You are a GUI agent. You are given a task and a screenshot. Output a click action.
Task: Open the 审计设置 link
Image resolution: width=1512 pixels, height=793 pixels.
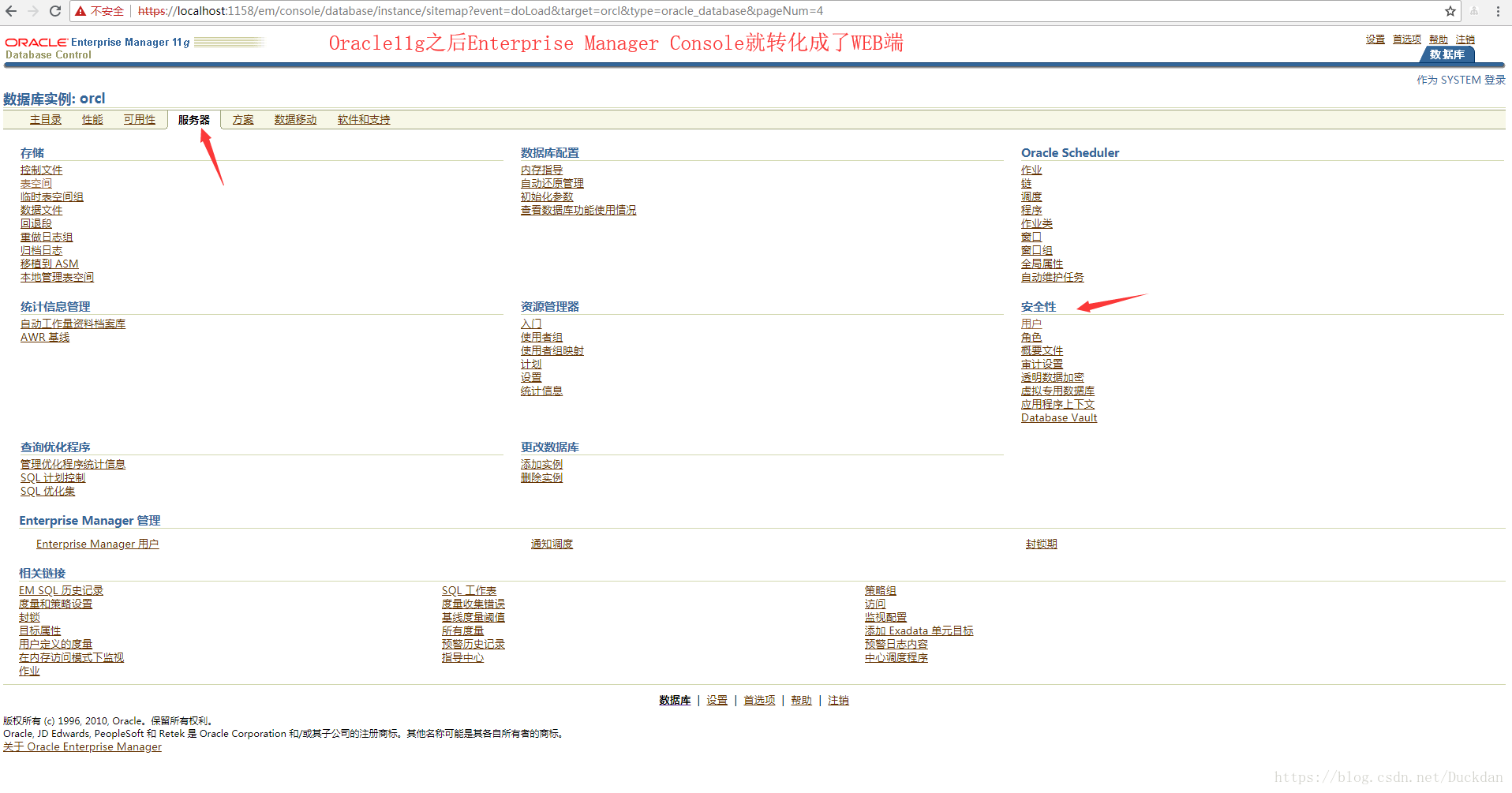pos(1042,365)
